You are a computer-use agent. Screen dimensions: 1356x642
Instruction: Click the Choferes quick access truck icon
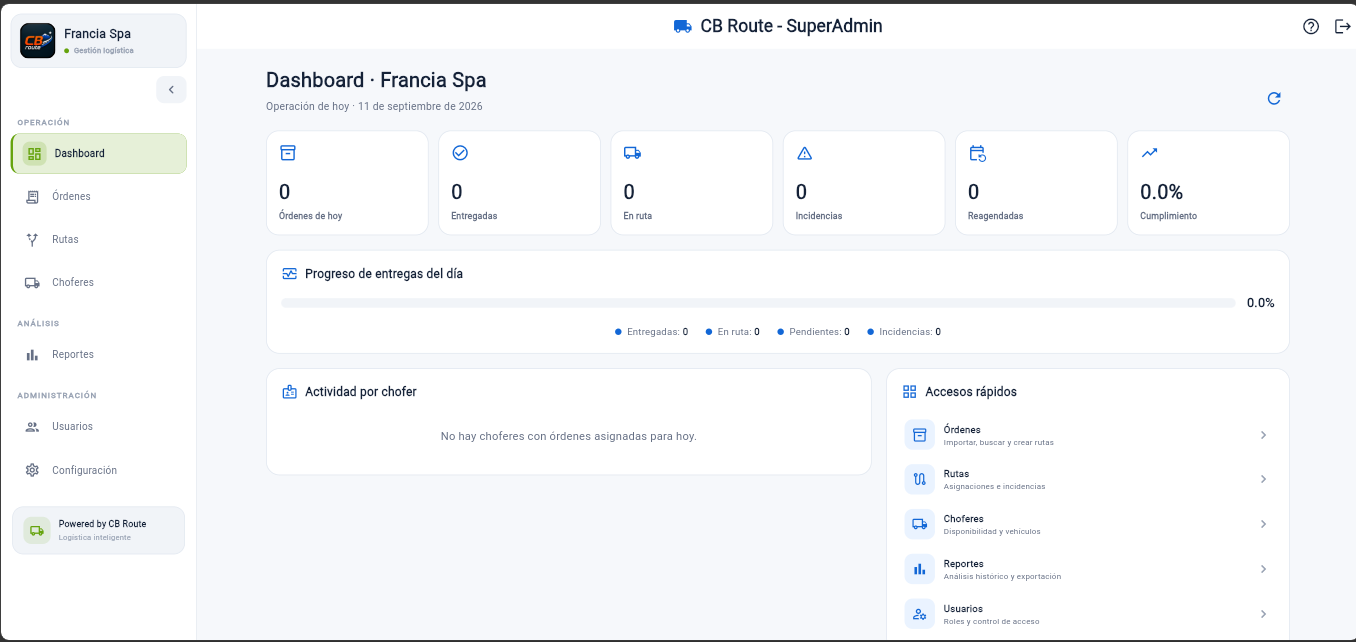pos(919,524)
